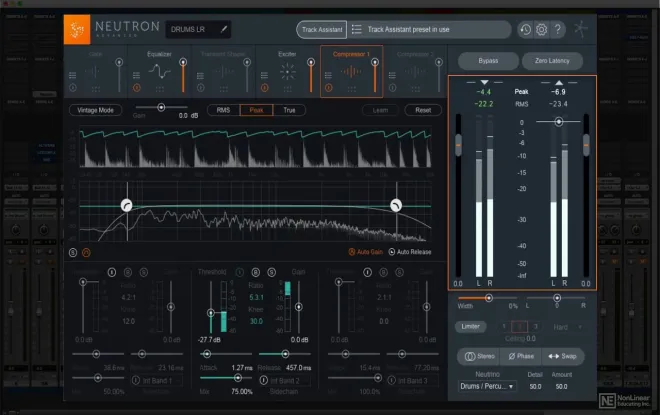Select RMS detection mode
The image size is (660, 415).
pyautogui.click(x=224, y=110)
